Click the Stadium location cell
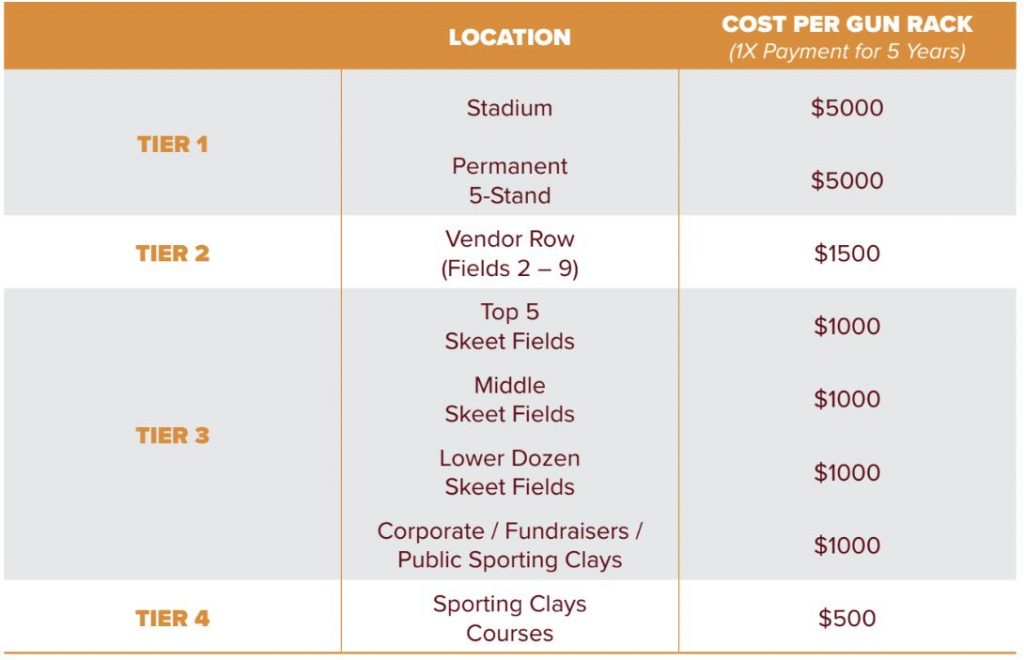The image size is (1024, 660). pos(509,108)
